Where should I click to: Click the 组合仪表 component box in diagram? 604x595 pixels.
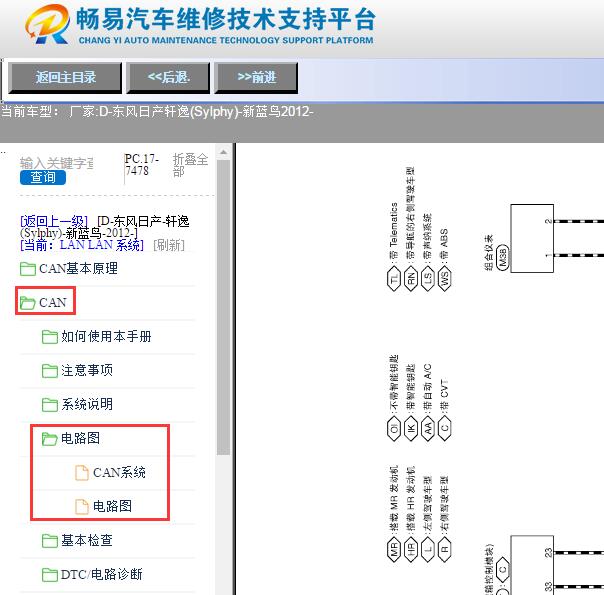pos(532,238)
